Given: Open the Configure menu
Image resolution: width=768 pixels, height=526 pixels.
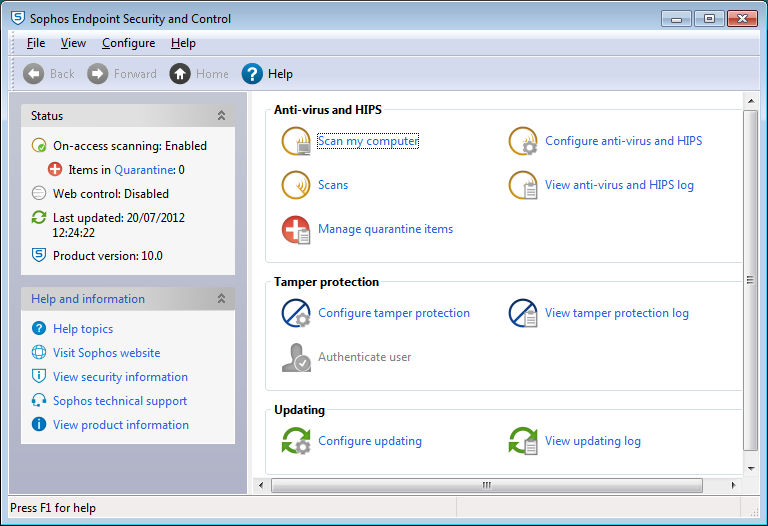Looking at the screenshot, I should point(128,43).
